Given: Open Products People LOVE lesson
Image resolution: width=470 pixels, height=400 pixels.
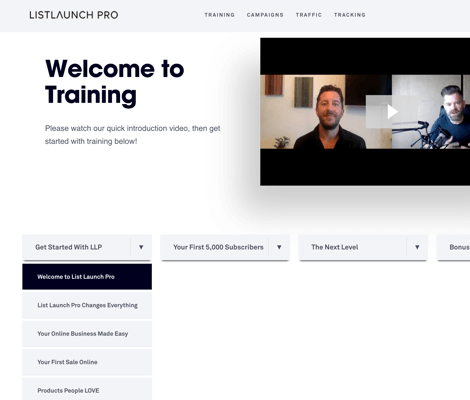Looking at the screenshot, I should (87, 389).
